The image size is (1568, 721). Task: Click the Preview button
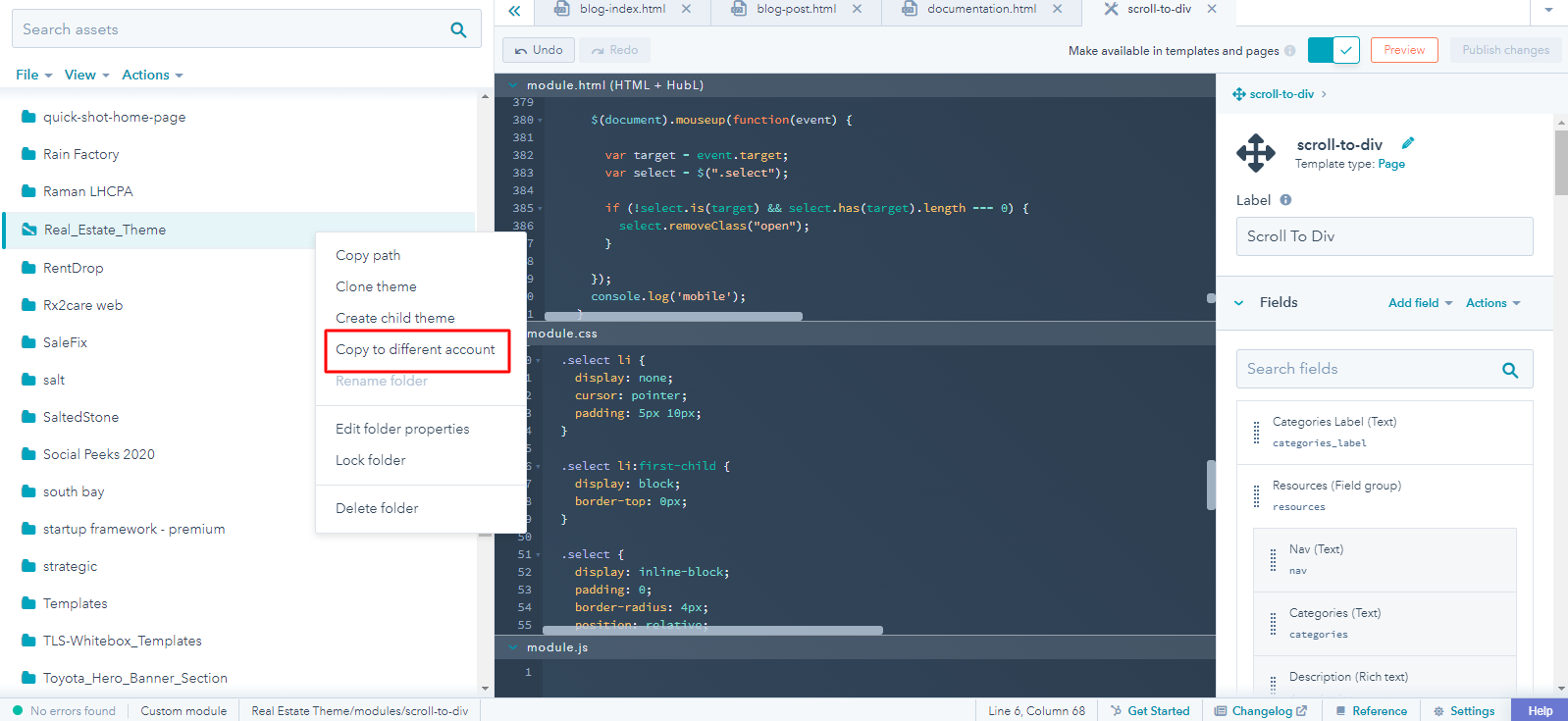[1403, 50]
